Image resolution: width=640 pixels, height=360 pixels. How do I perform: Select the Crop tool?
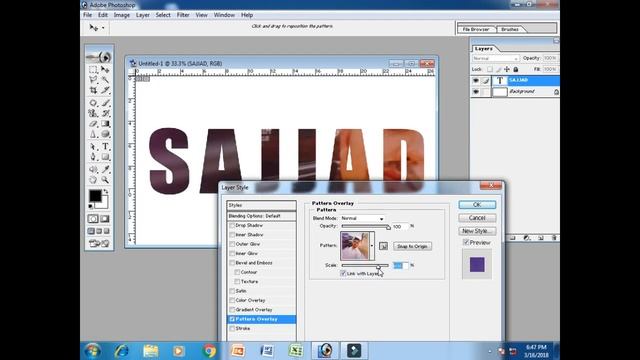click(x=93, y=90)
